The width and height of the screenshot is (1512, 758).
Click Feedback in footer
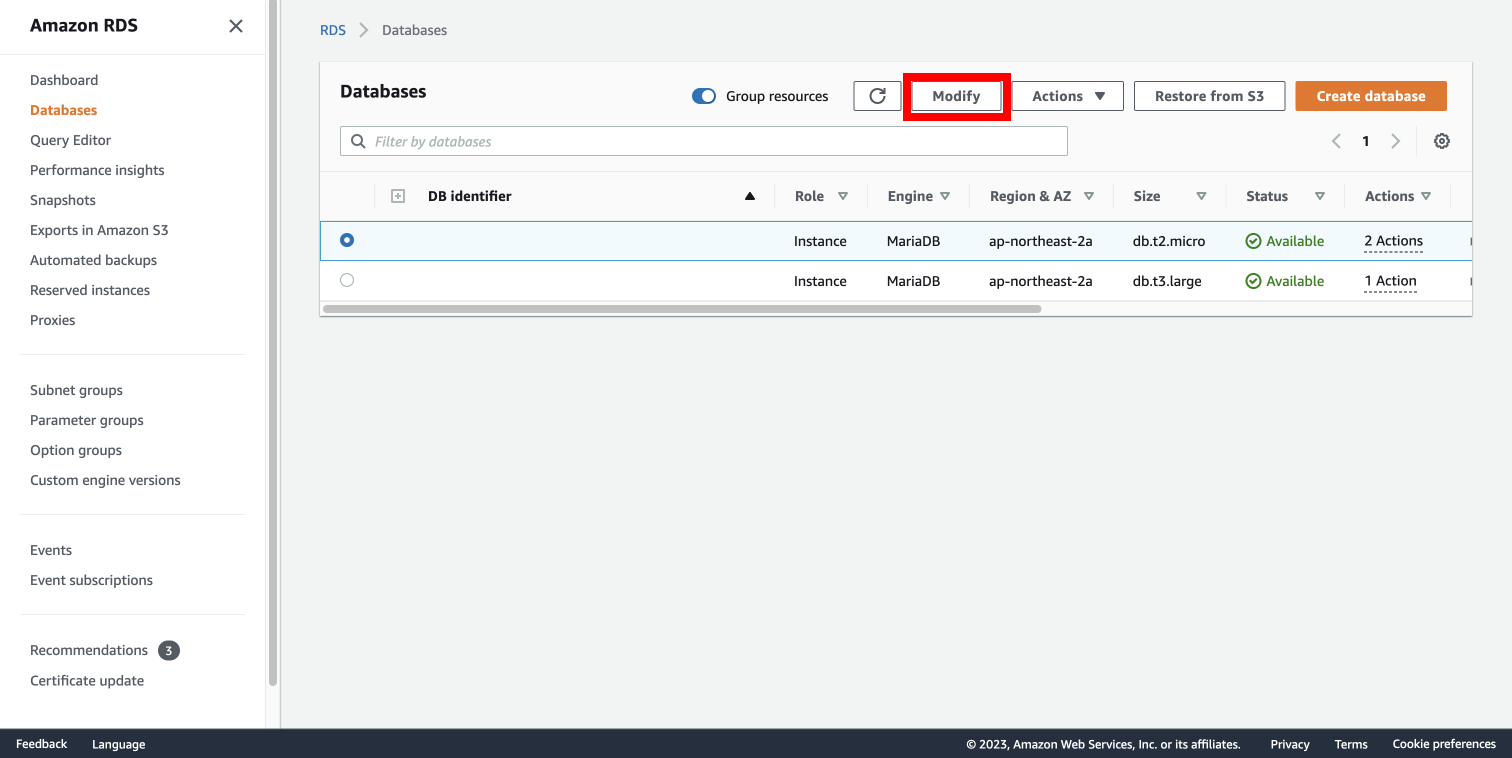coord(42,744)
